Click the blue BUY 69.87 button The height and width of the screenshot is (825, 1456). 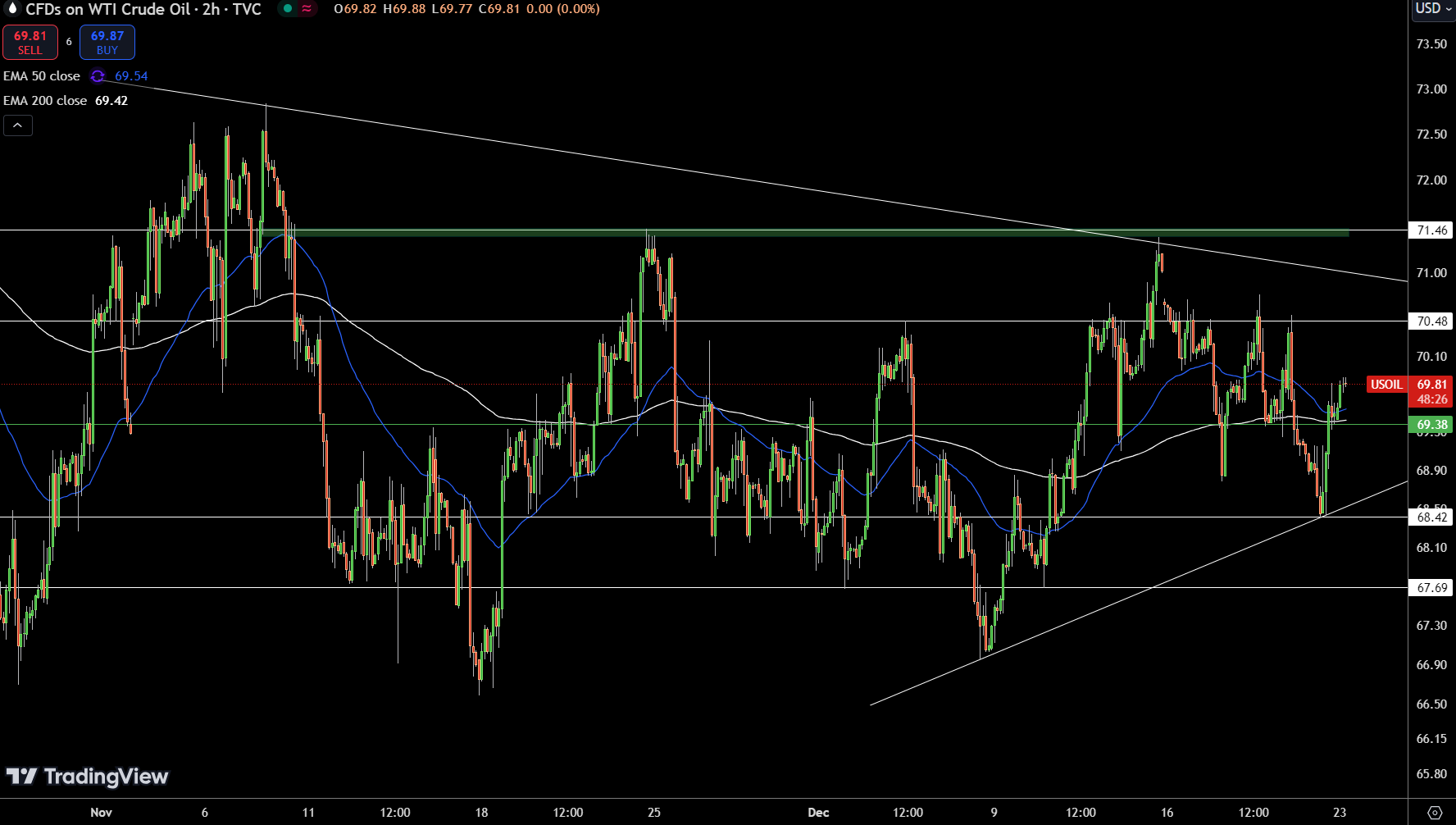107,43
